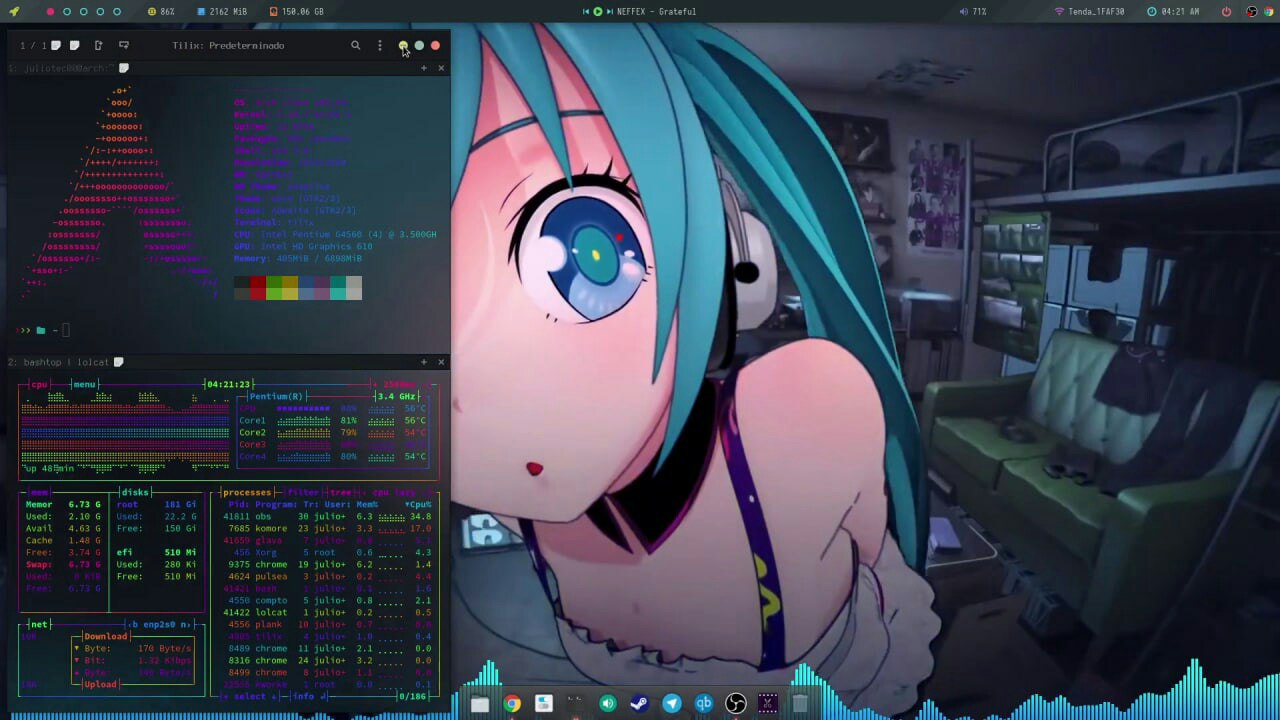Skip to next track in top bar
Viewport: 1280px width, 720px height.
coord(609,12)
